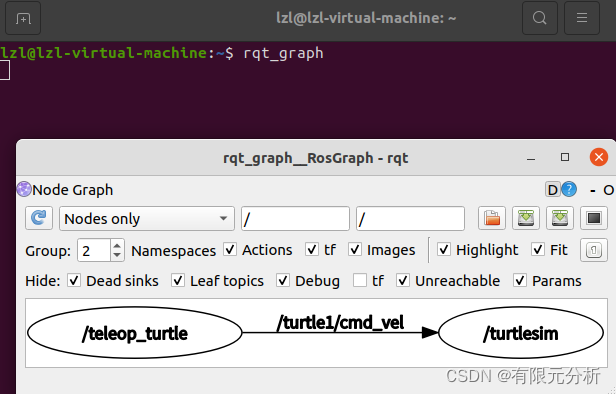The height and width of the screenshot is (394, 616).
Task: Uncheck Hide Params
Action: [520, 280]
